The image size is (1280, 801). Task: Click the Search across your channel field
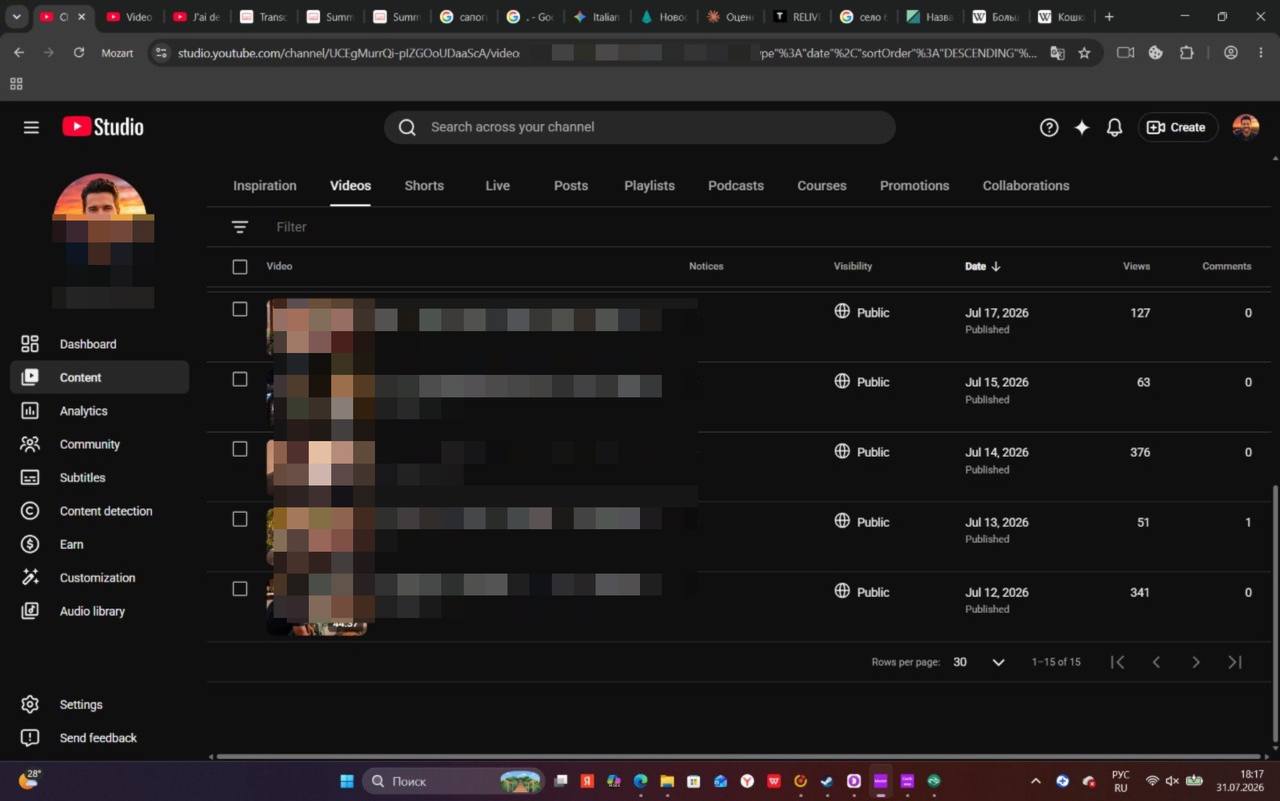coord(640,127)
